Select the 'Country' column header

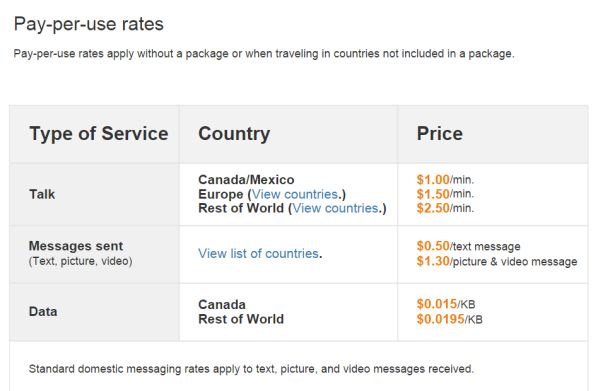[x=234, y=134]
